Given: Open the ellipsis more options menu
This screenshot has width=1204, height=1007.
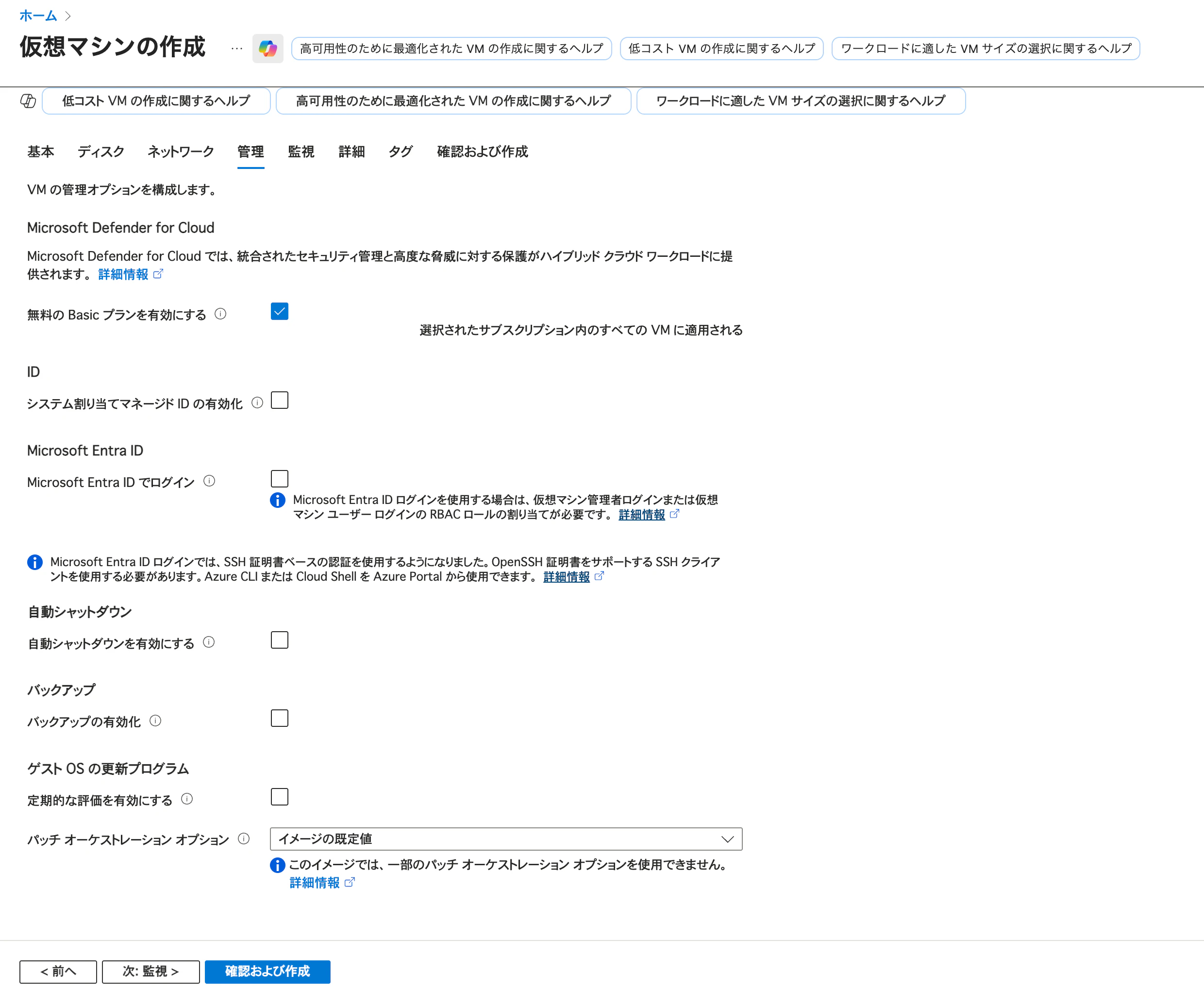Looking at the screenshot, I should [x=237, y=49].
